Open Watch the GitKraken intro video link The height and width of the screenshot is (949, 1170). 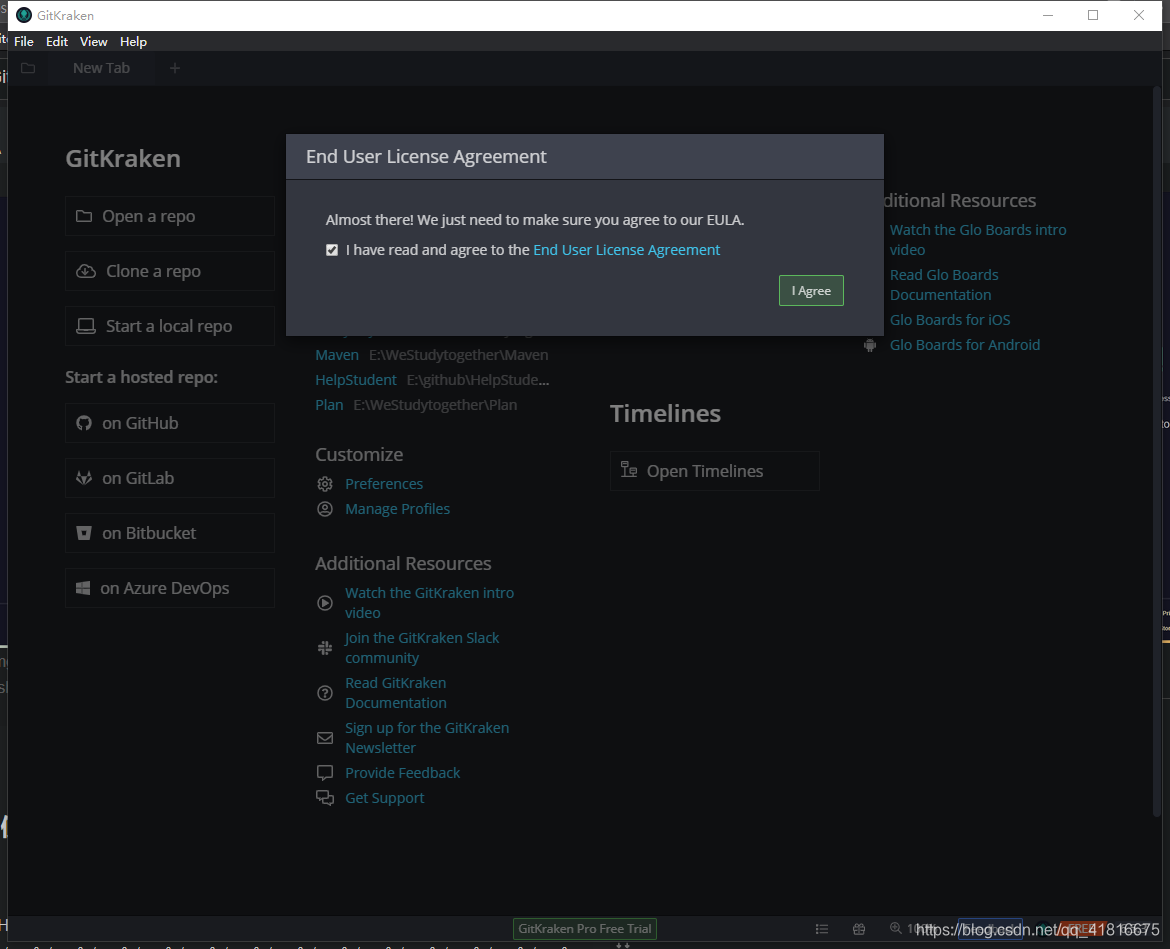click(429, 603)
